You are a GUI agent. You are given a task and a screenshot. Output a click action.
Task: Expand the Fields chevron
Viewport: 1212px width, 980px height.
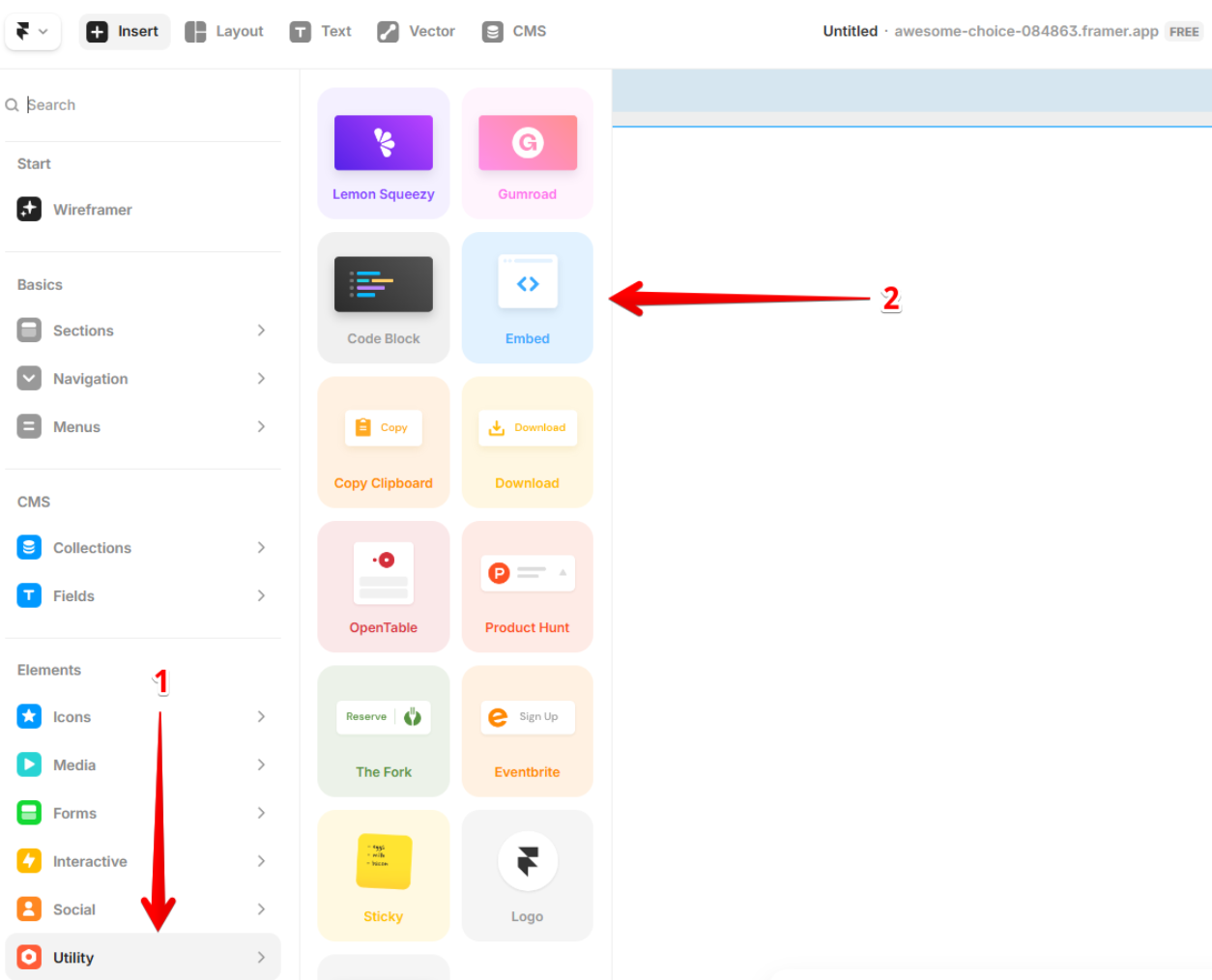click(261, 595)
